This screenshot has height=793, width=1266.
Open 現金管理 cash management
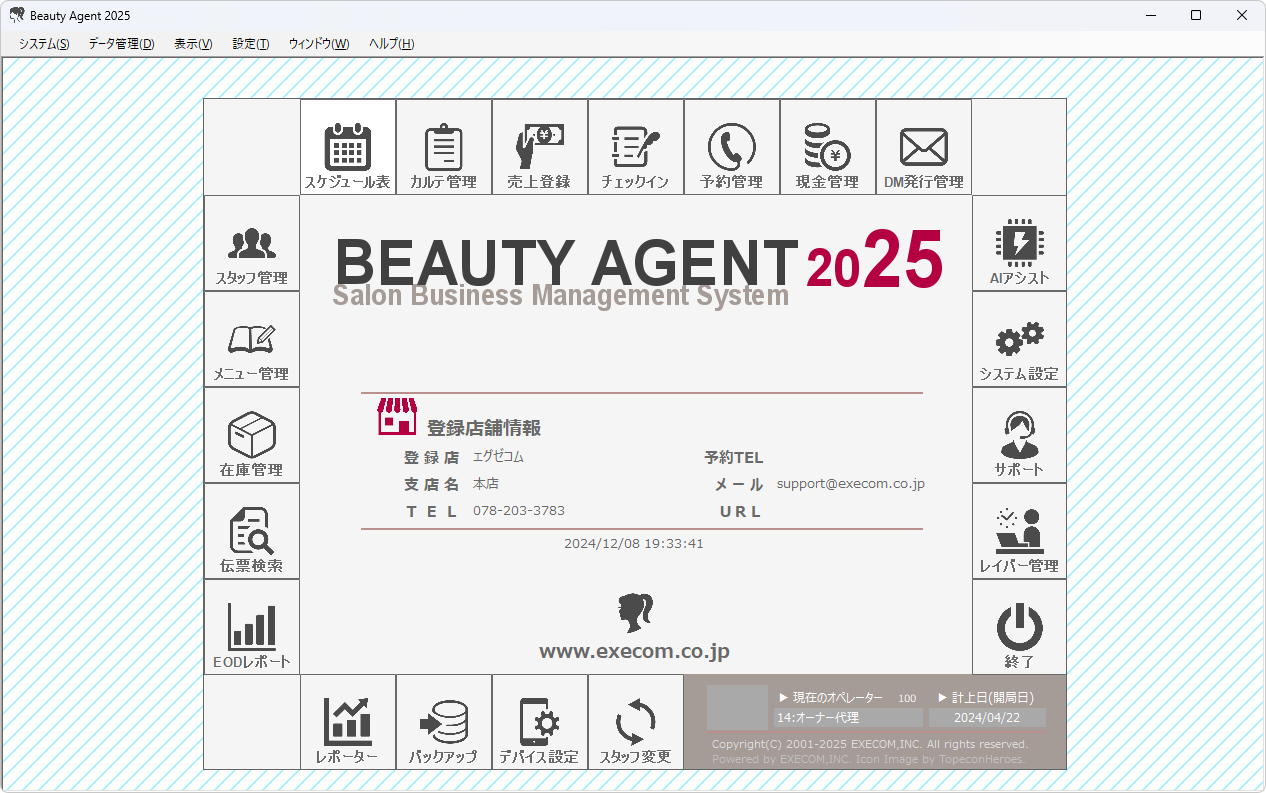828,148
